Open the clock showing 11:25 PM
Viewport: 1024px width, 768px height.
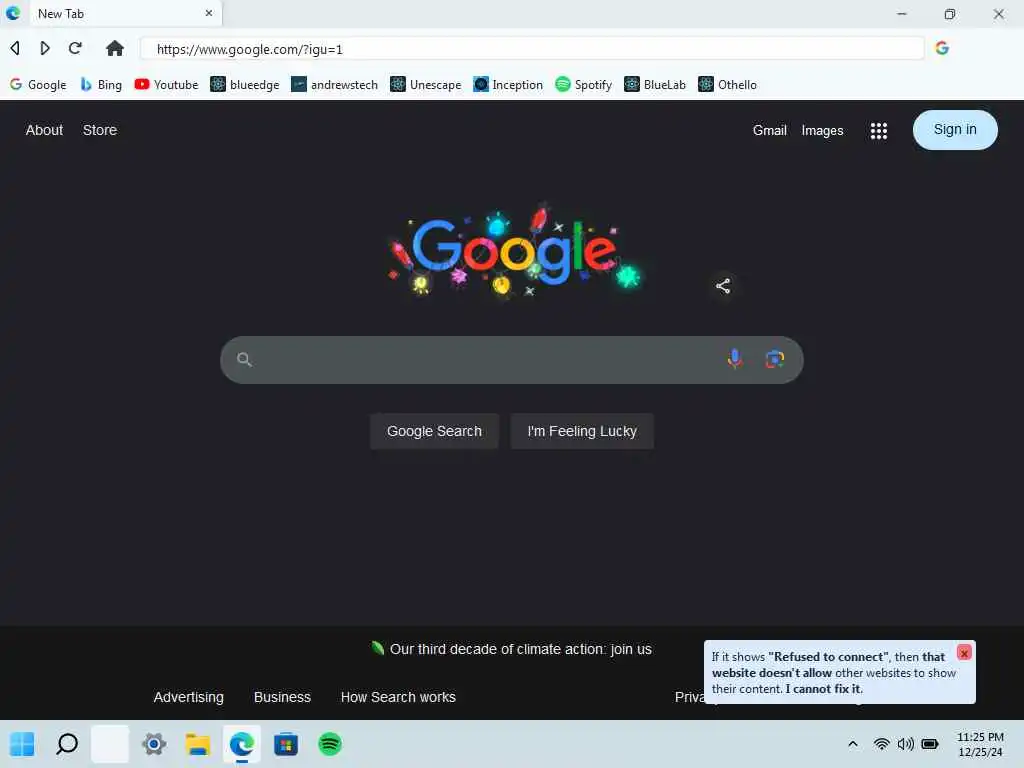coord(980,744)
